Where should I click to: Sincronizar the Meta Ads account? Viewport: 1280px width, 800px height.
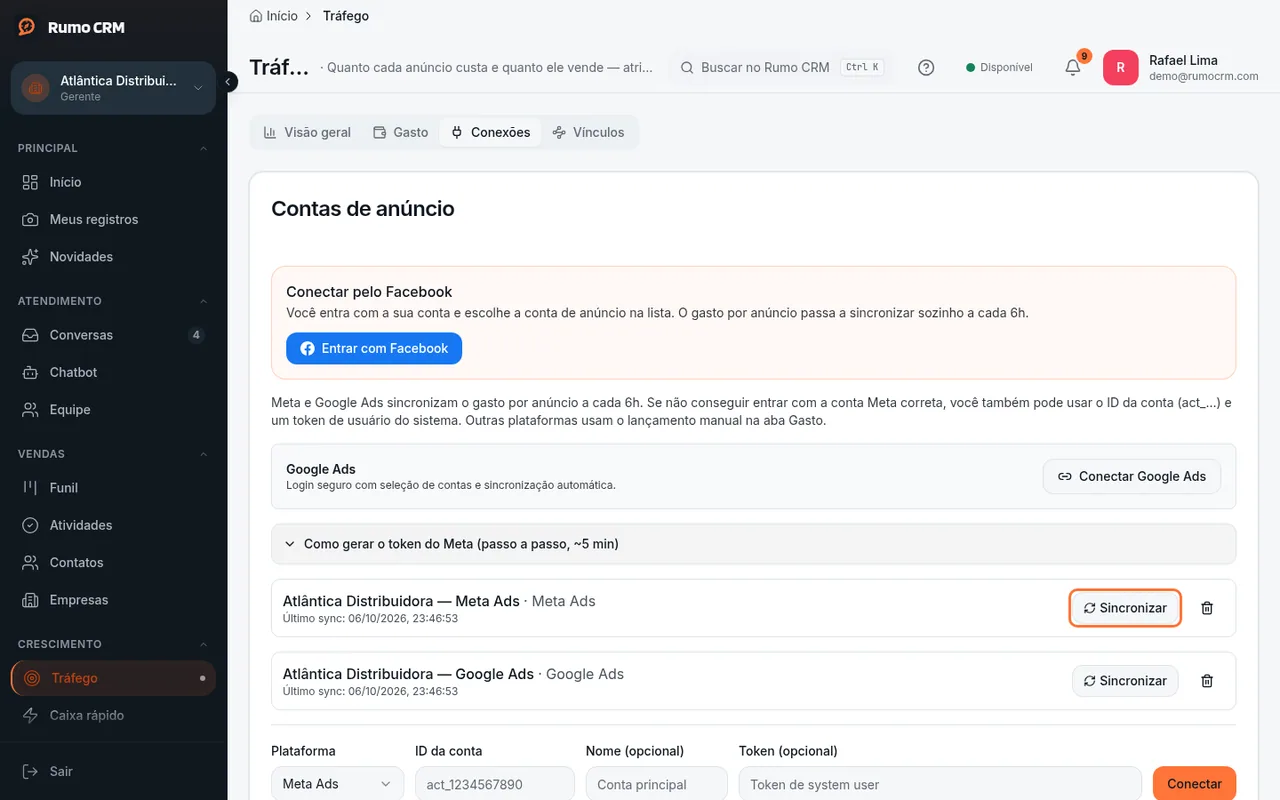(1125, 608)
